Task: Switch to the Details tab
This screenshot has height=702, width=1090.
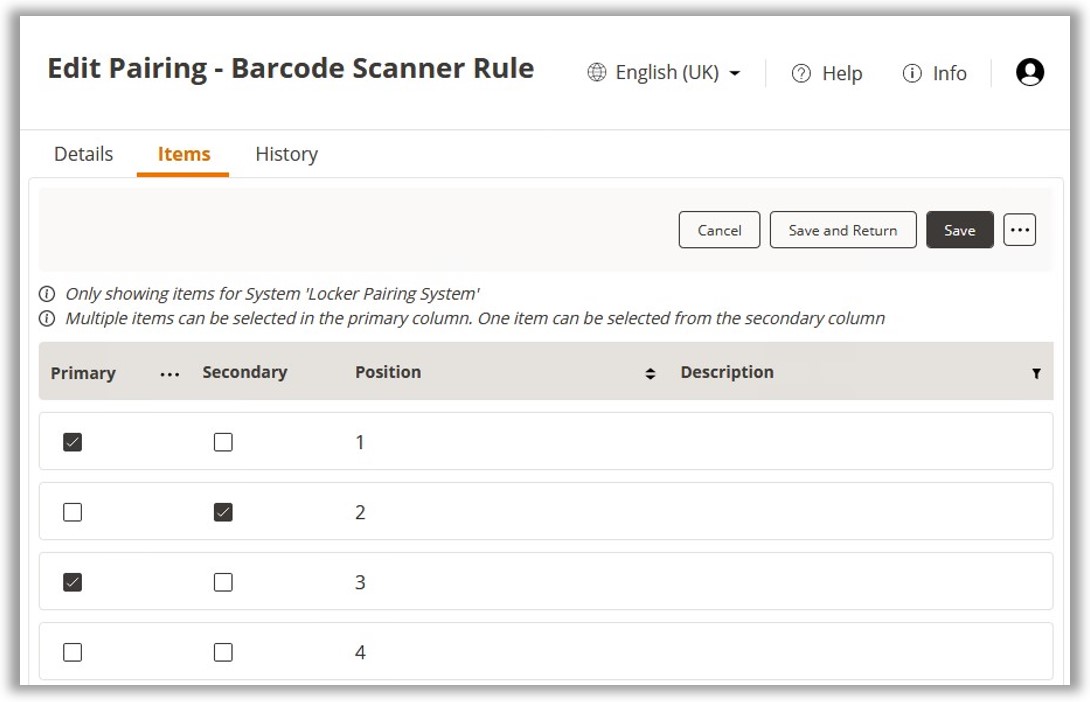Action: click(x=83, y=154)
